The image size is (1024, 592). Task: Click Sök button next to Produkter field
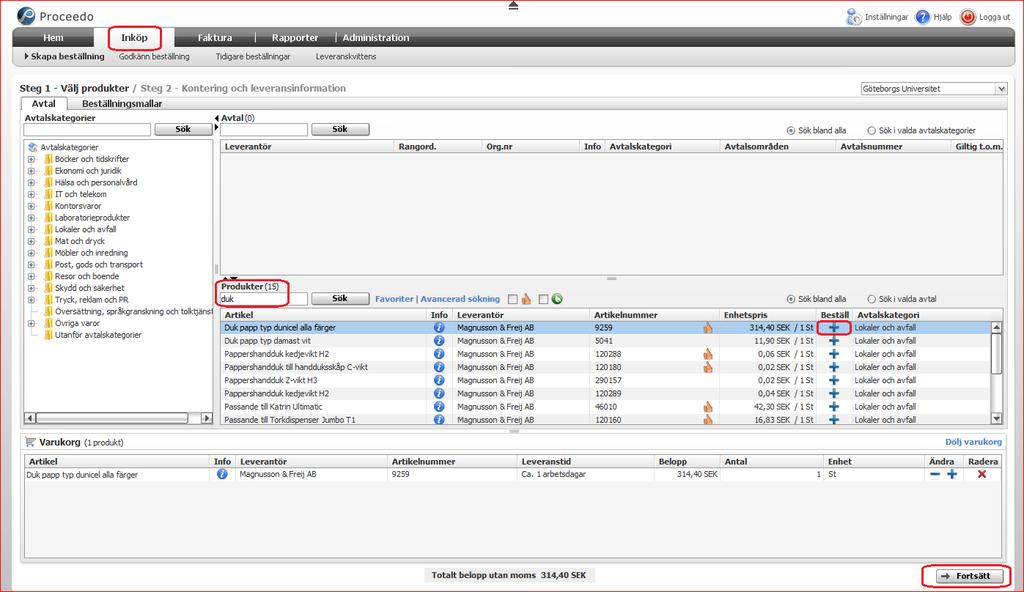coord(340,299)
